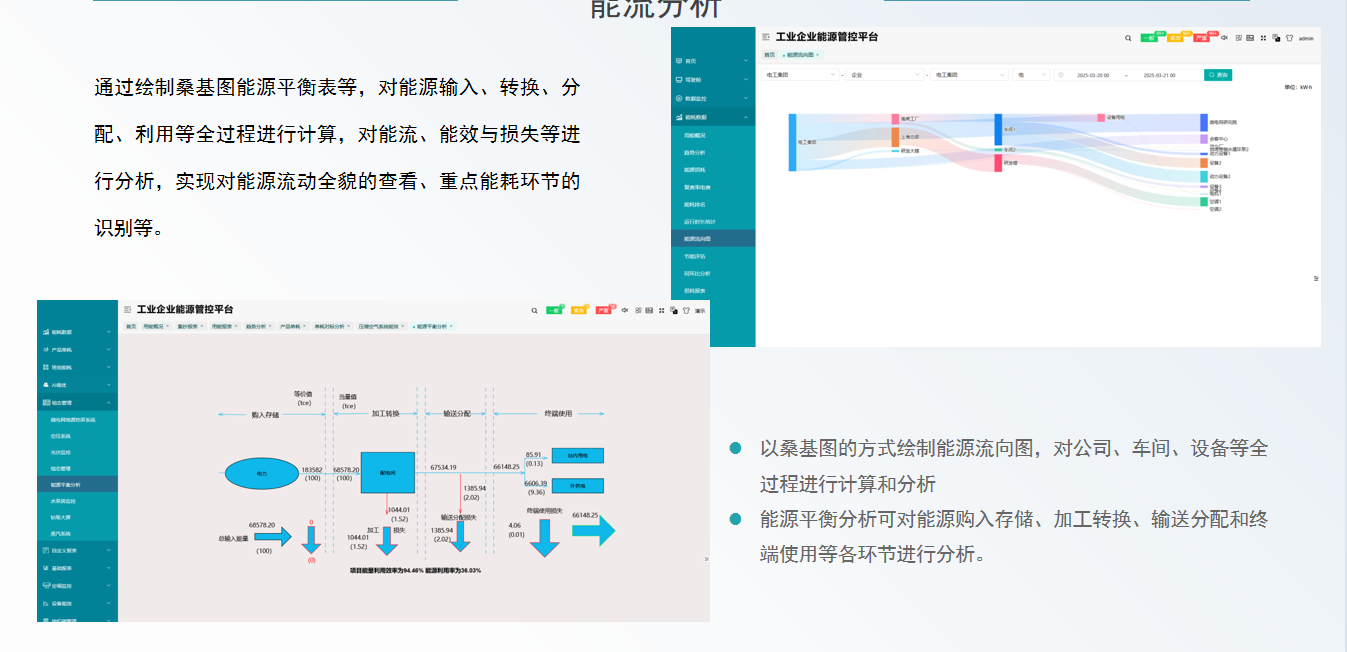Click the search icon in the Sankey platform header
The width and height of the screenshot is (1347, 652).
click(1128, 38)
